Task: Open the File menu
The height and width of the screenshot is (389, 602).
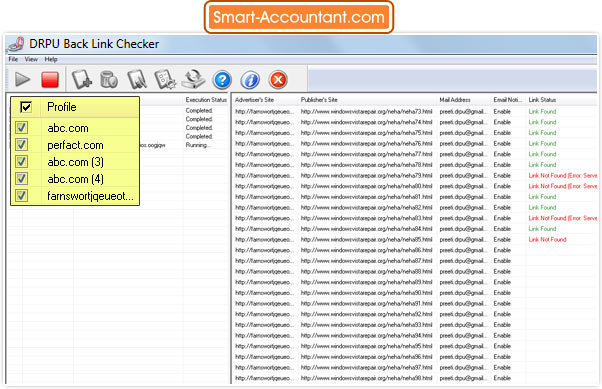Action: point(13,59)
